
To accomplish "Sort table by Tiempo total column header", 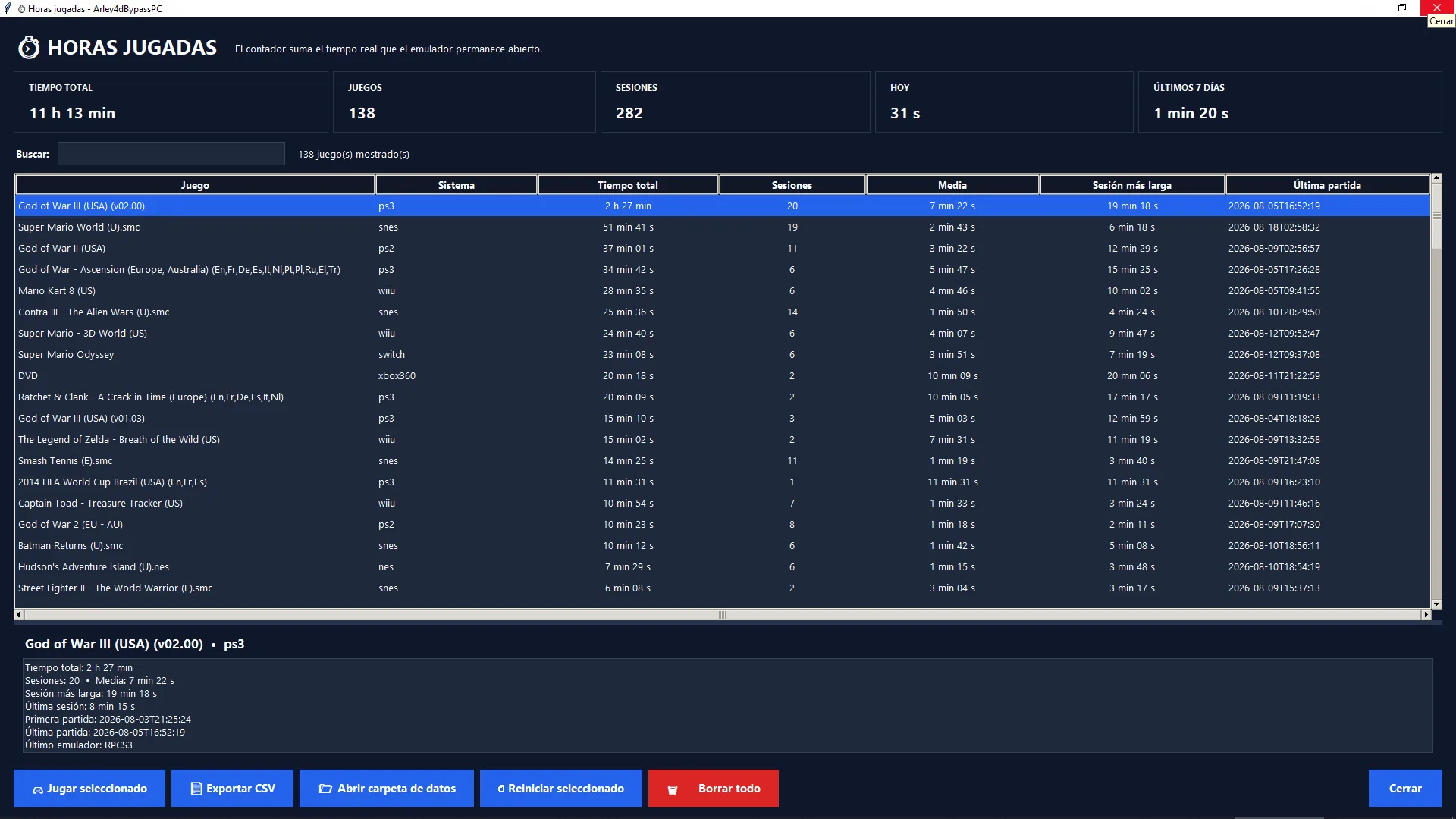I will pos(628,185).
